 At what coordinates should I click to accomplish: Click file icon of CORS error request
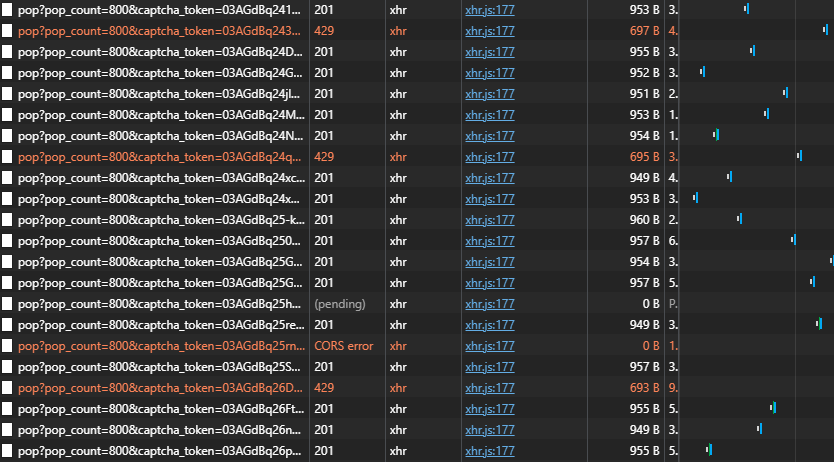tap(7, 346)
